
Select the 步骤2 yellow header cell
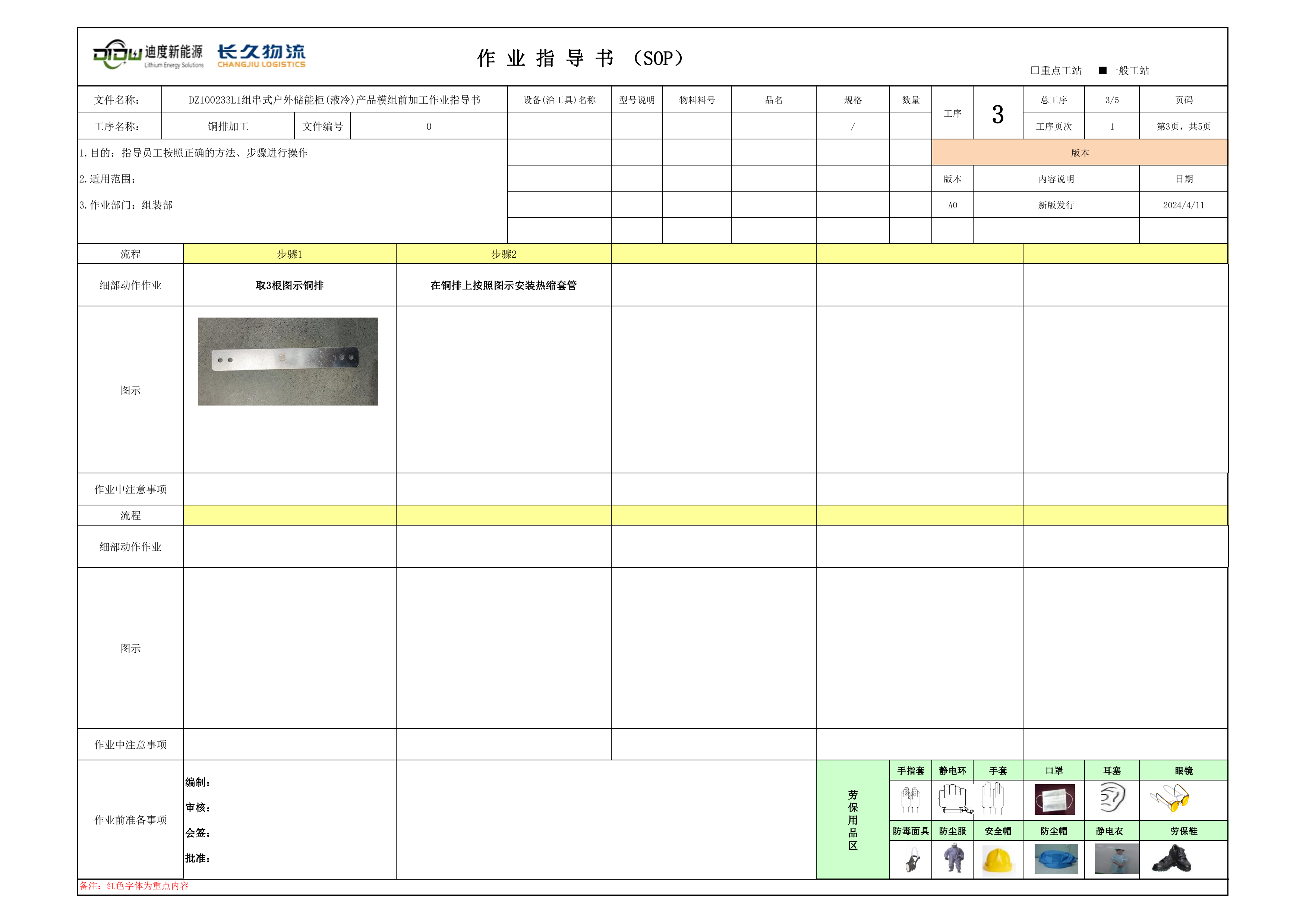pyautogui.click(x=504, y=254)
